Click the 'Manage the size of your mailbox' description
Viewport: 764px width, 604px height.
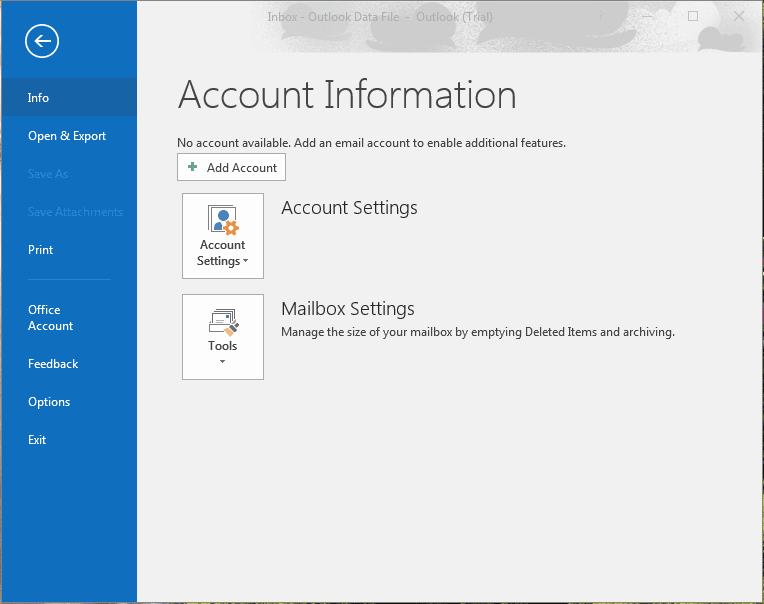pyautogui.click(x=478, y=332)
